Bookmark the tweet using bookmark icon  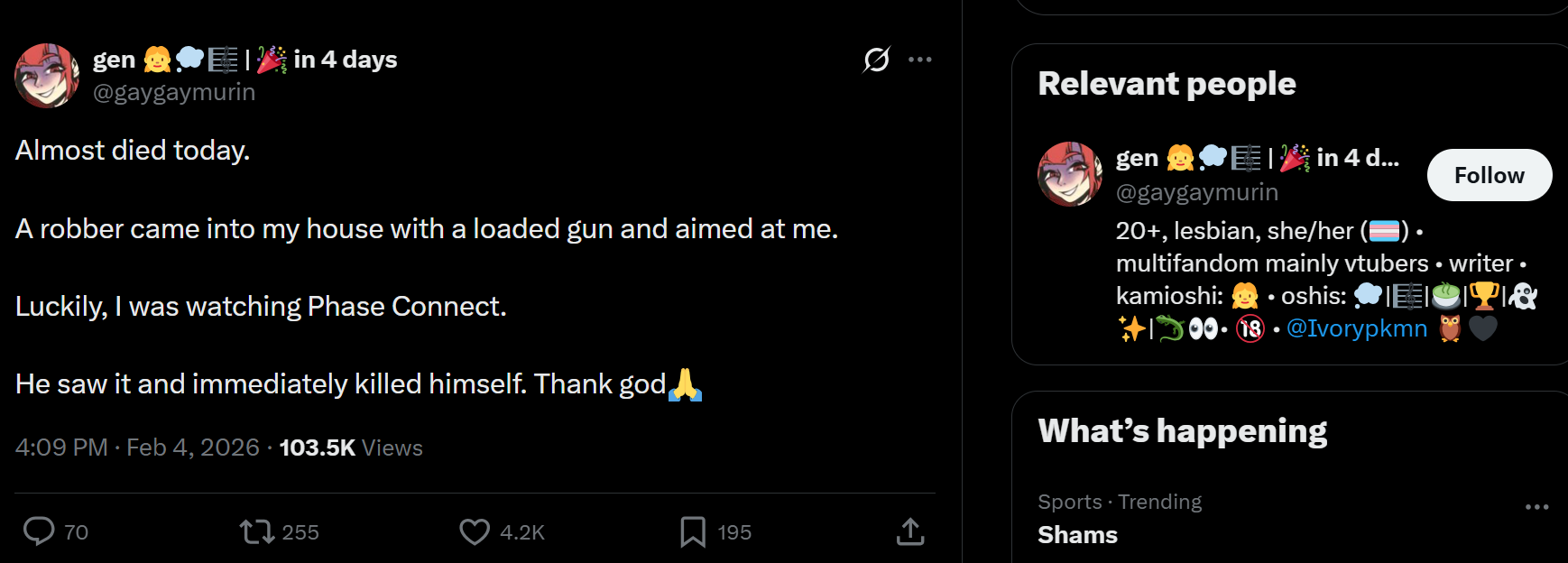693,531
